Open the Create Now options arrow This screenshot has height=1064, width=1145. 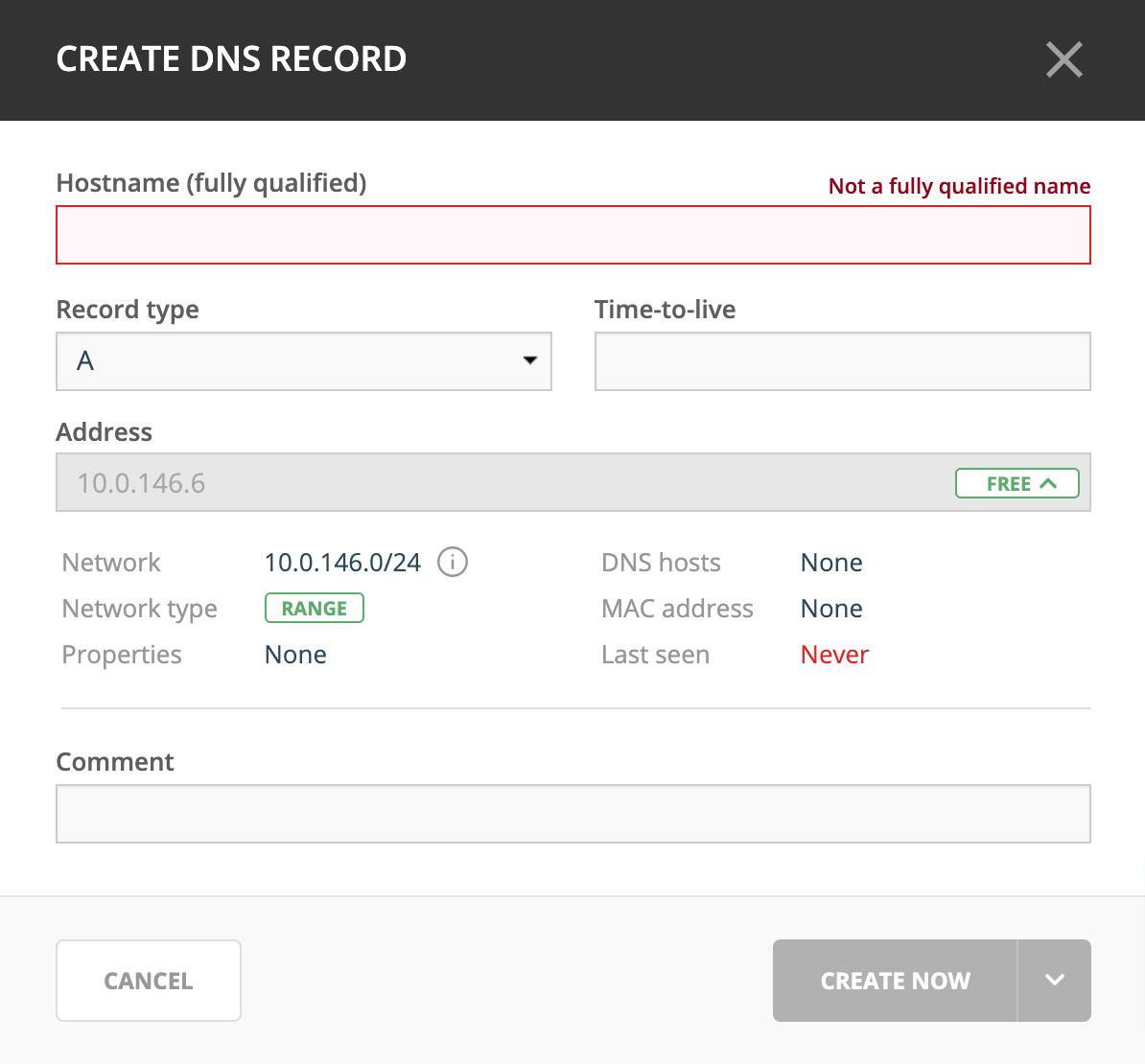point(1054,980)
